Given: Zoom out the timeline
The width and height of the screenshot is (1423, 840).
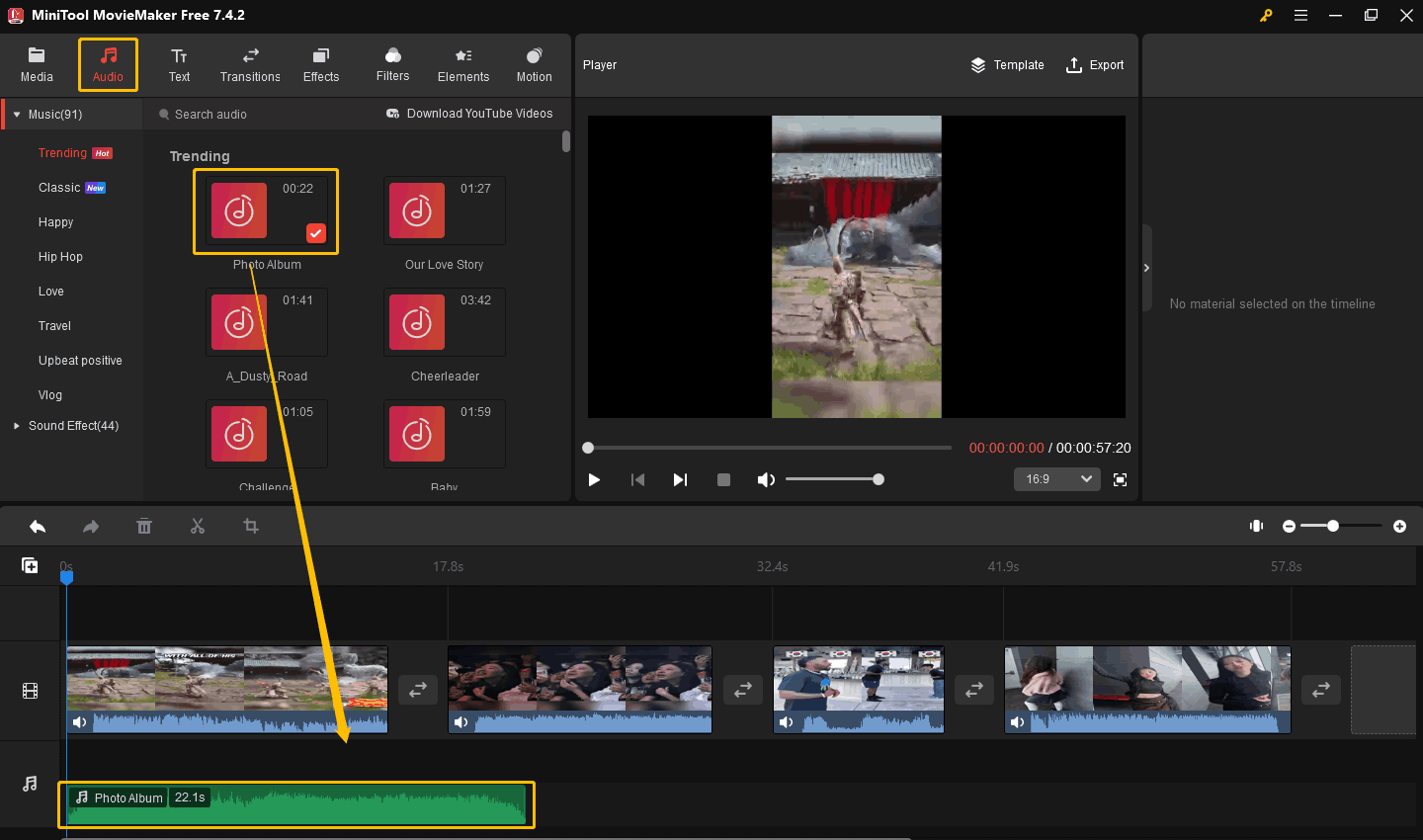Looking at the screenshot, I should [1289, 527].
